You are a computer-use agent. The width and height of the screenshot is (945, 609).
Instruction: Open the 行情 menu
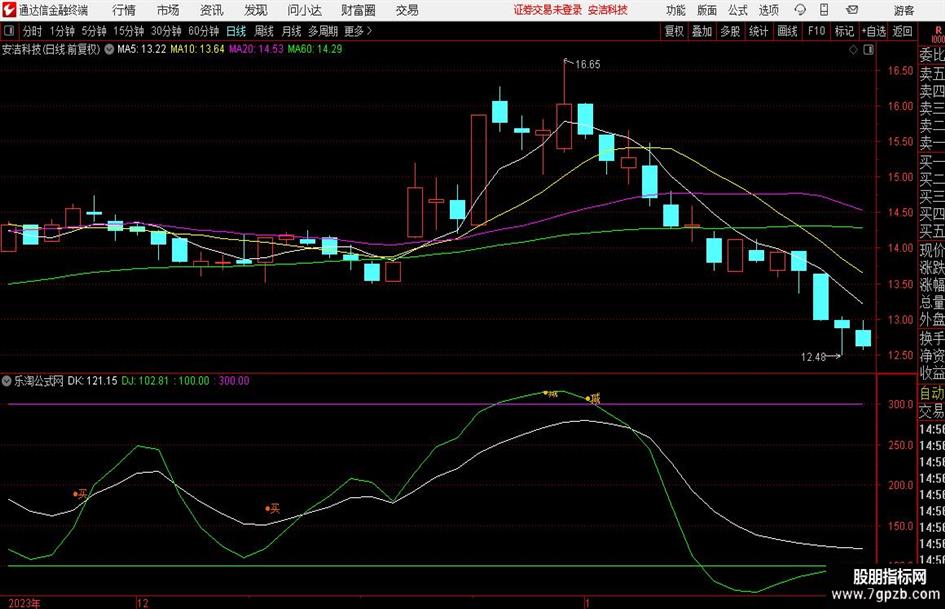coord(124,10)
